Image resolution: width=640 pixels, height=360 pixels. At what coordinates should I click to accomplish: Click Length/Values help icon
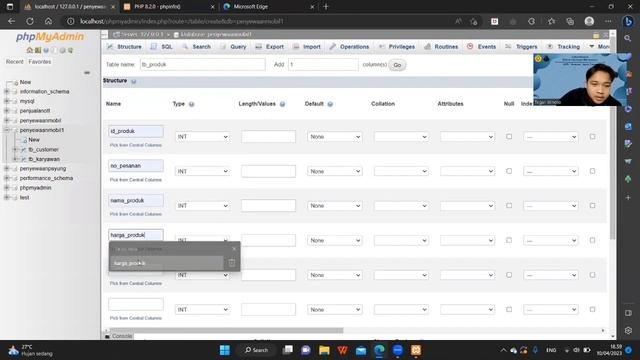coord(282,104)
